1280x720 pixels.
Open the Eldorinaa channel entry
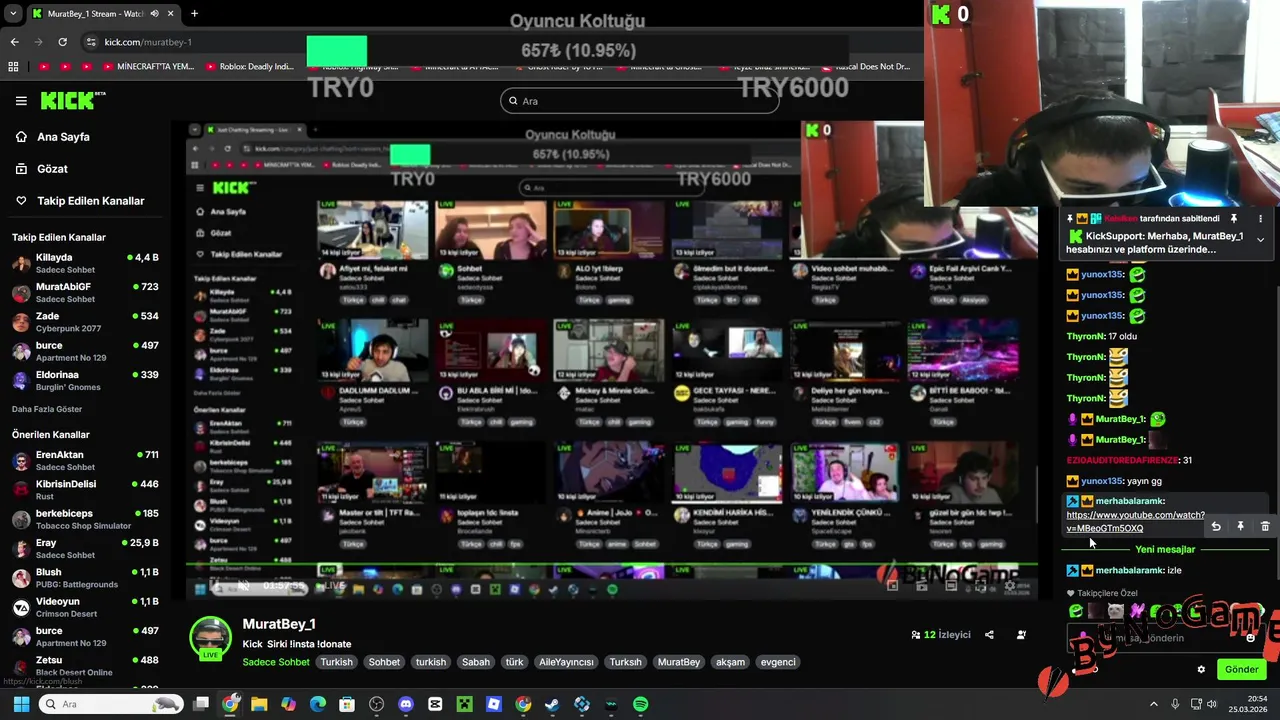[85, 380]
